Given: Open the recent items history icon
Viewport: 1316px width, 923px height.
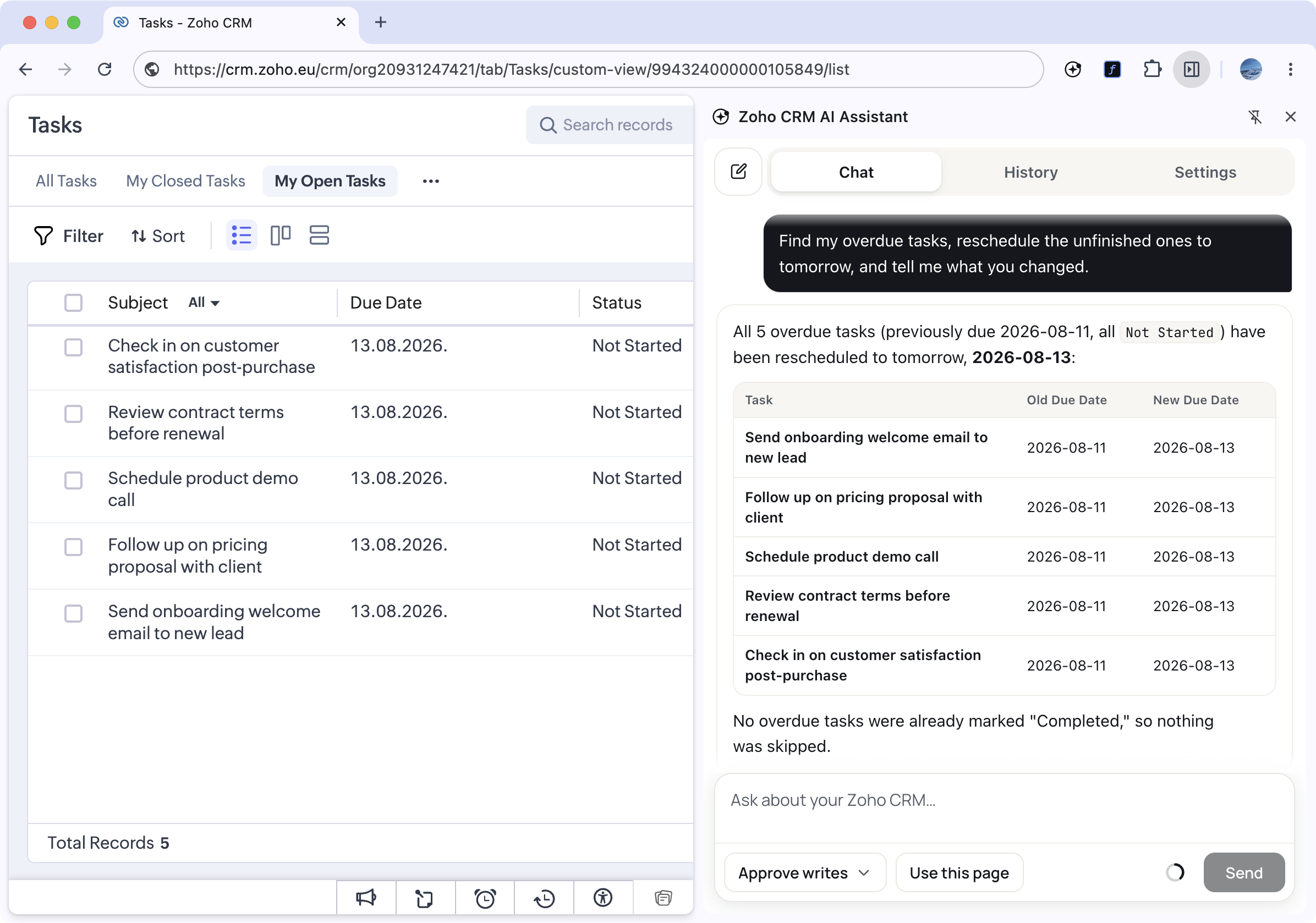Looking at the screenshot, I should [544, 898].
